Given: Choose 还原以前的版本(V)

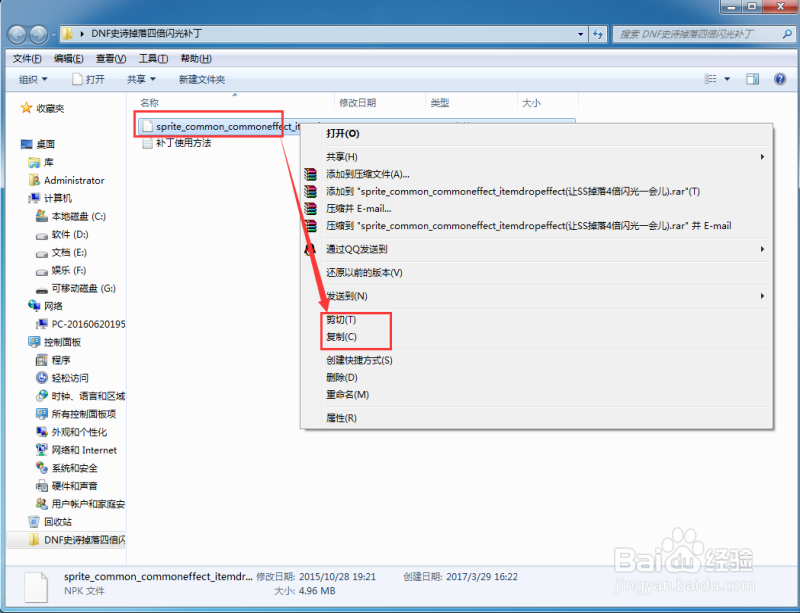Looking at the screenshot, I should pos(364,273).
